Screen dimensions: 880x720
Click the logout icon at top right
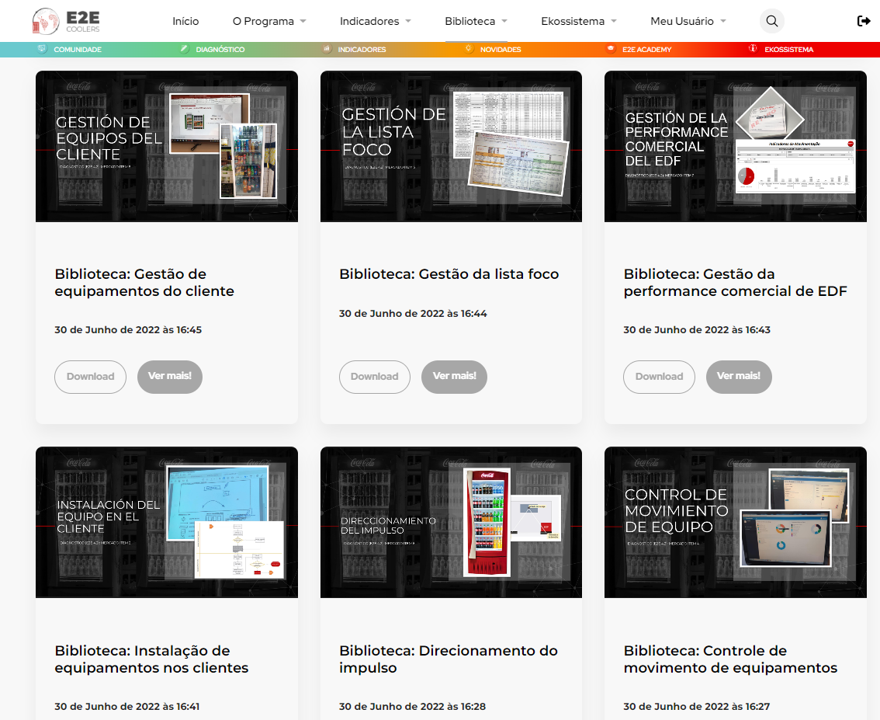pyautogui.click(x=863, y=20)
